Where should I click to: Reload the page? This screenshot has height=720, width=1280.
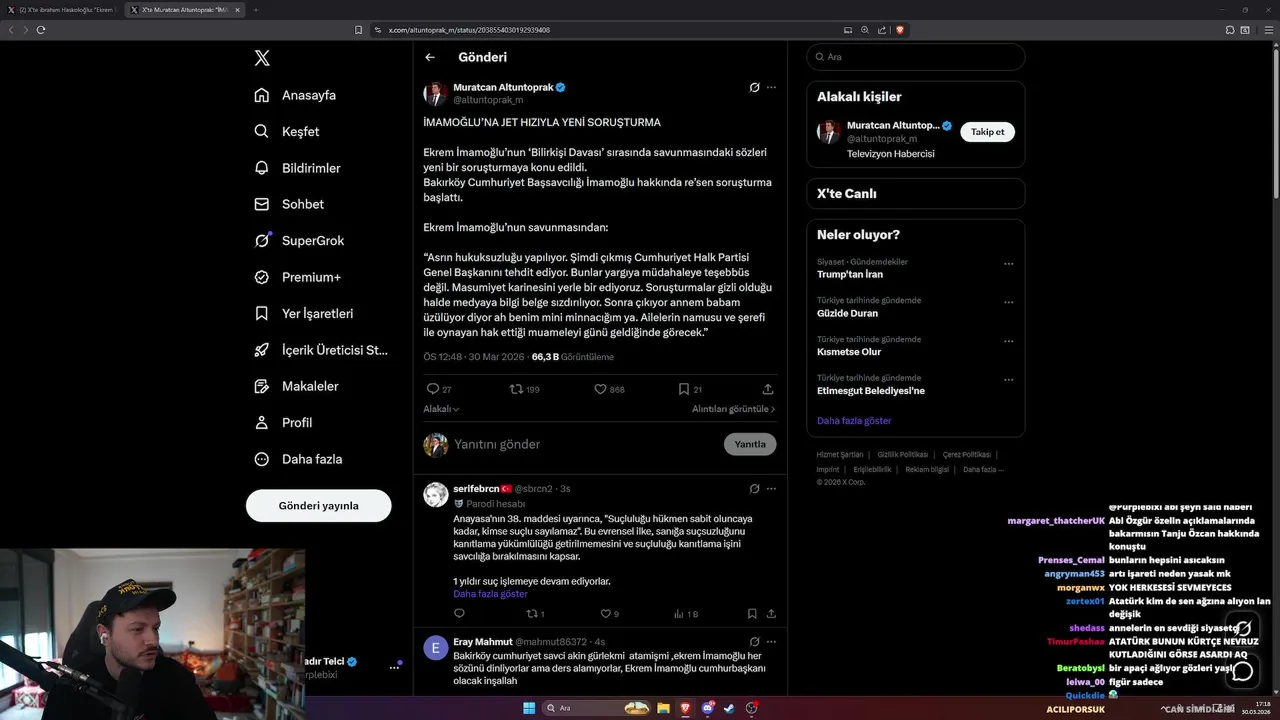(x=41, y=30)
